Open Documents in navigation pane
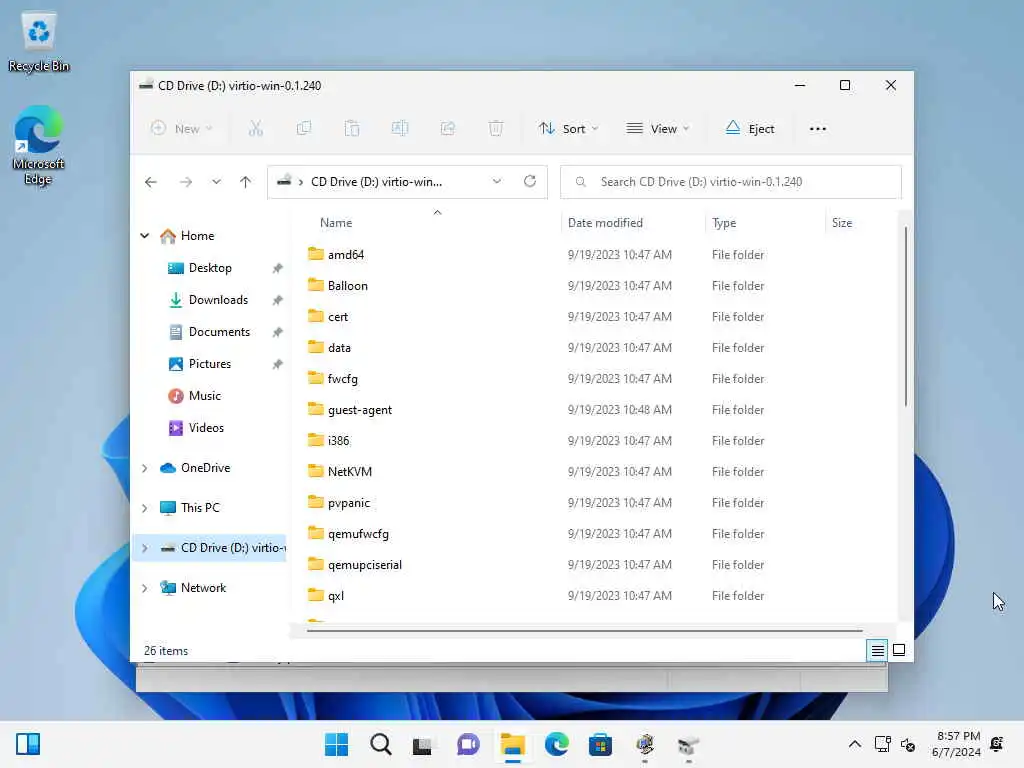 pyautogui.click(x=219, y=332)
